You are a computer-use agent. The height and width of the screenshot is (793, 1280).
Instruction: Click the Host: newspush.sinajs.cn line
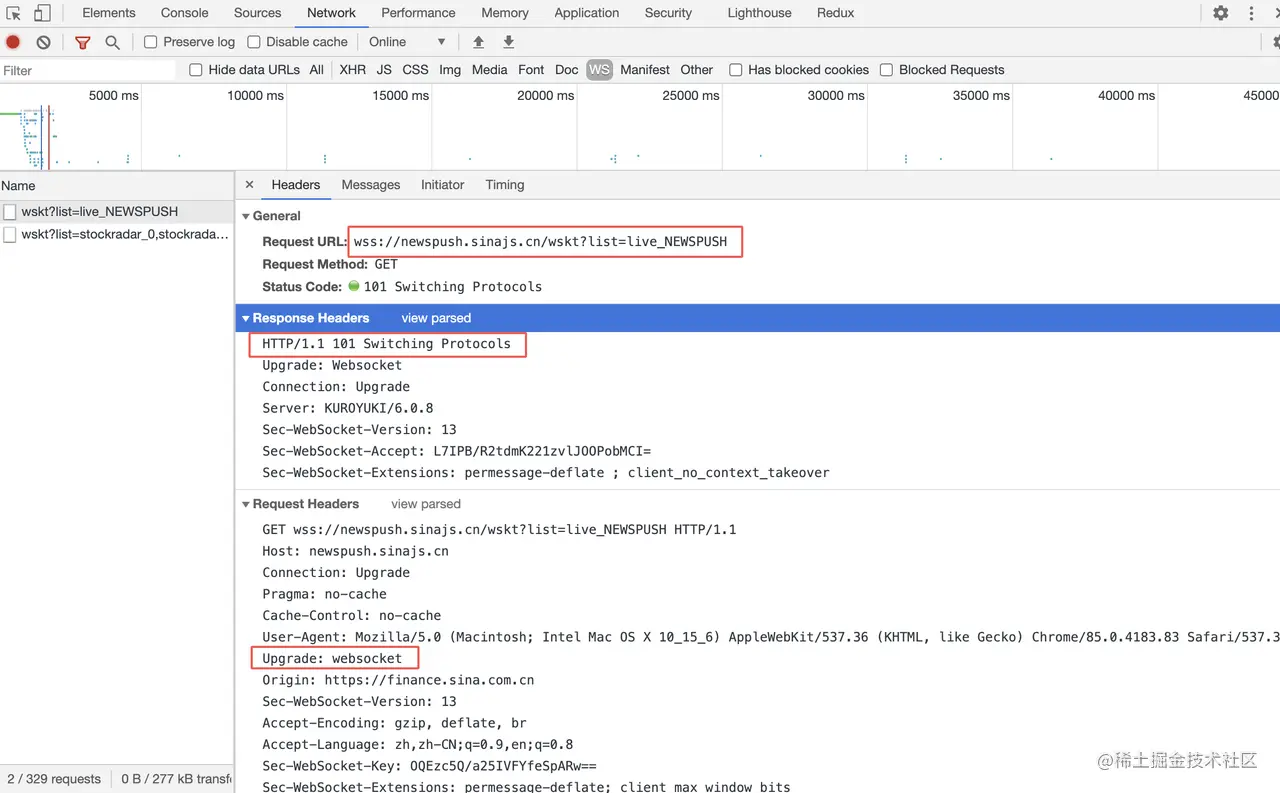click(x=355, y=551)
